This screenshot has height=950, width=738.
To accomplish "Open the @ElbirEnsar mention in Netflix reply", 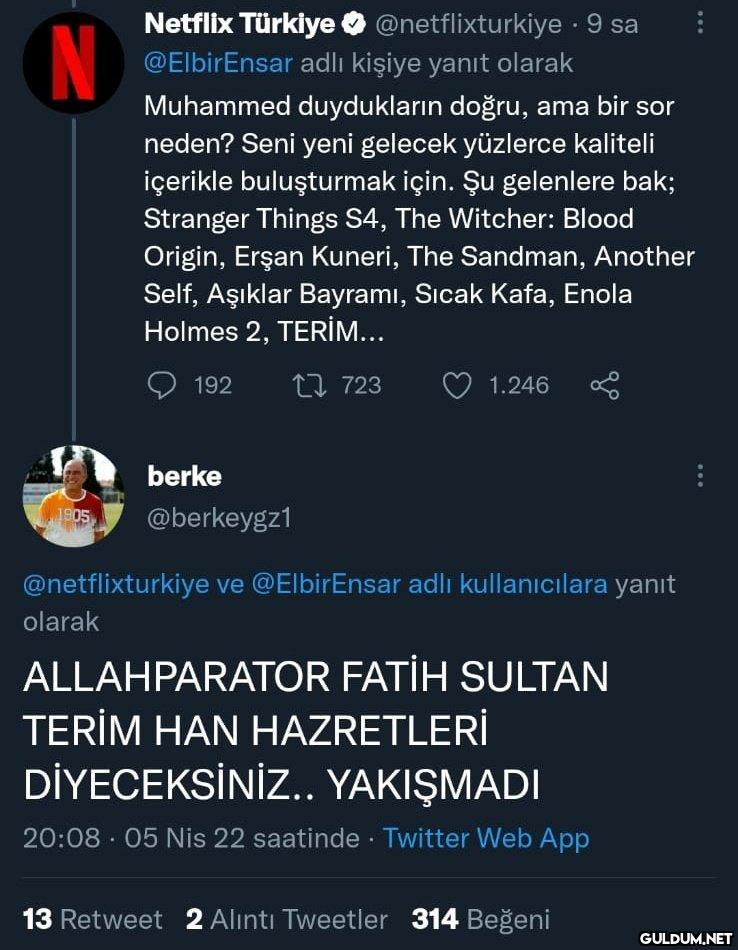I will (218, 63).
